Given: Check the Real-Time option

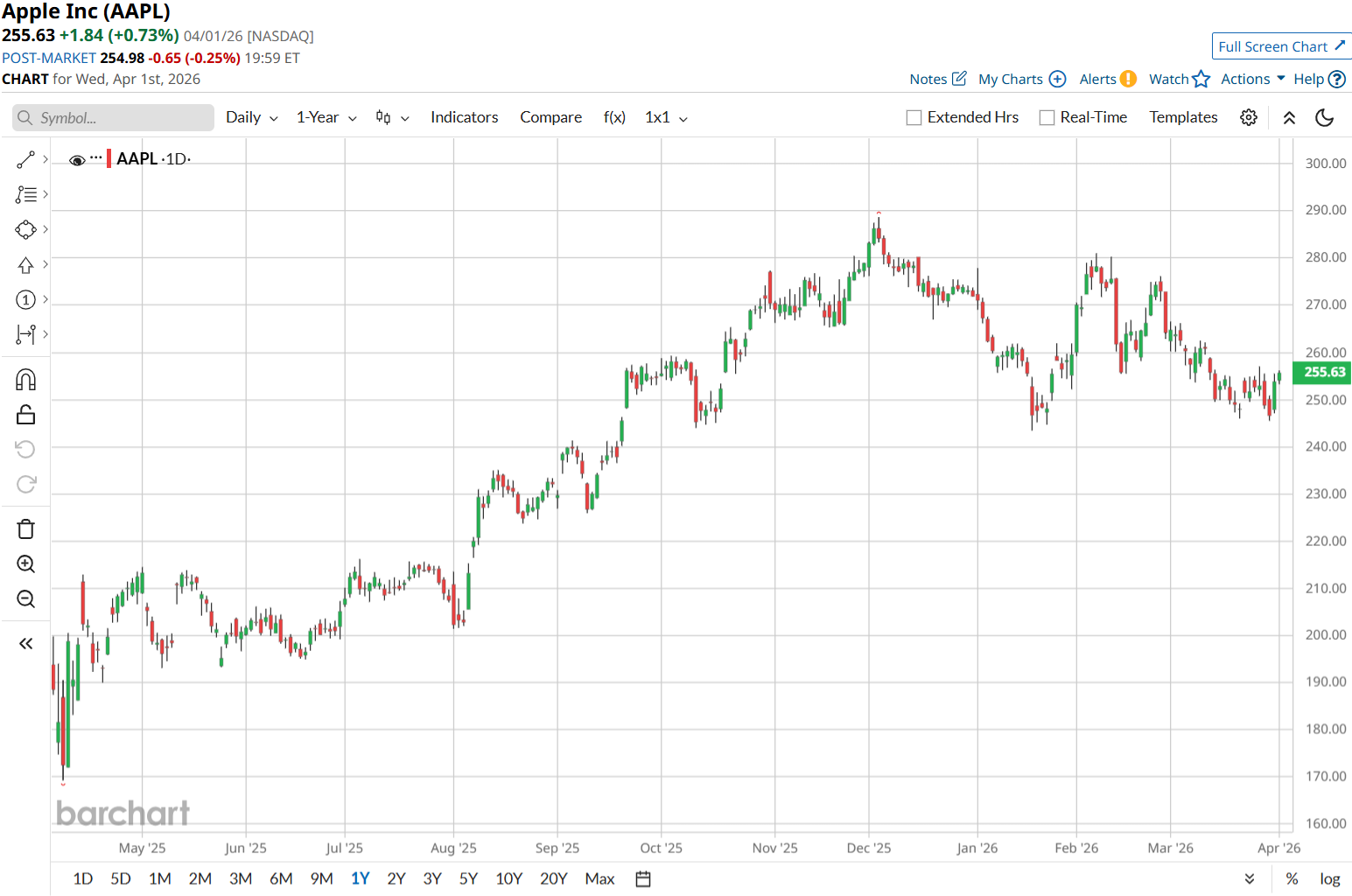Looking at the screenshot, I should [x=1047, y=118].
